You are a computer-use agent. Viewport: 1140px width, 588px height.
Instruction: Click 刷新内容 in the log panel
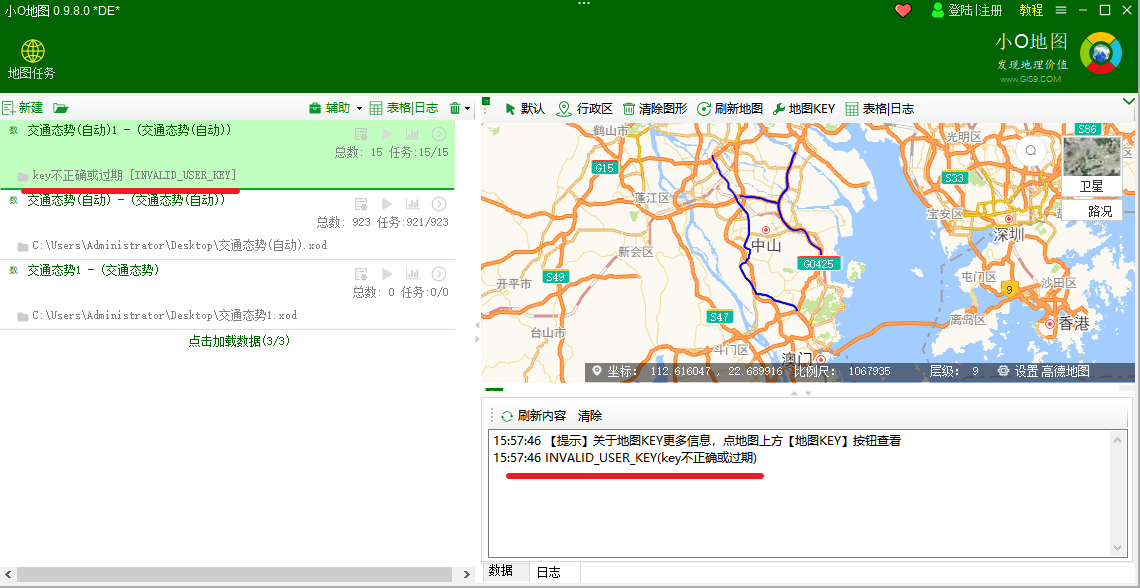pyautogui.click(x=533, y=416)
